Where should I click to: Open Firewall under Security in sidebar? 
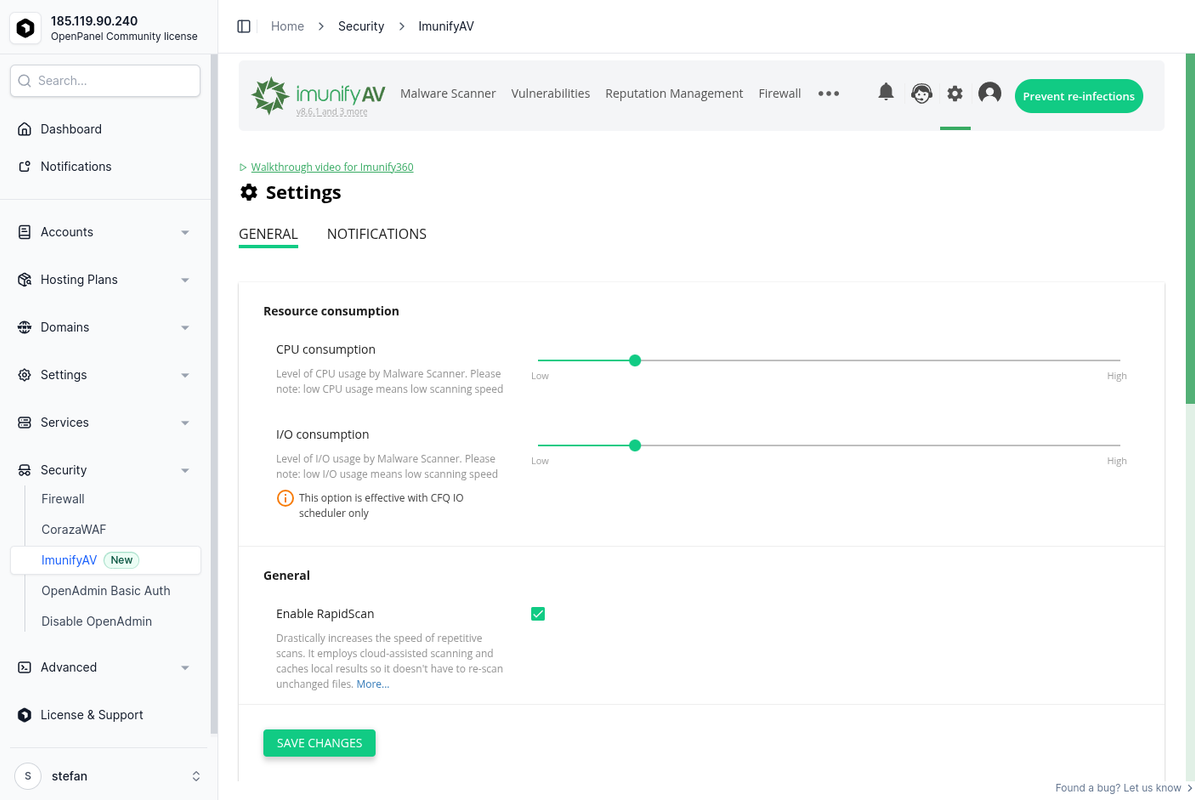pyautogui.click(x=62, y=499)
